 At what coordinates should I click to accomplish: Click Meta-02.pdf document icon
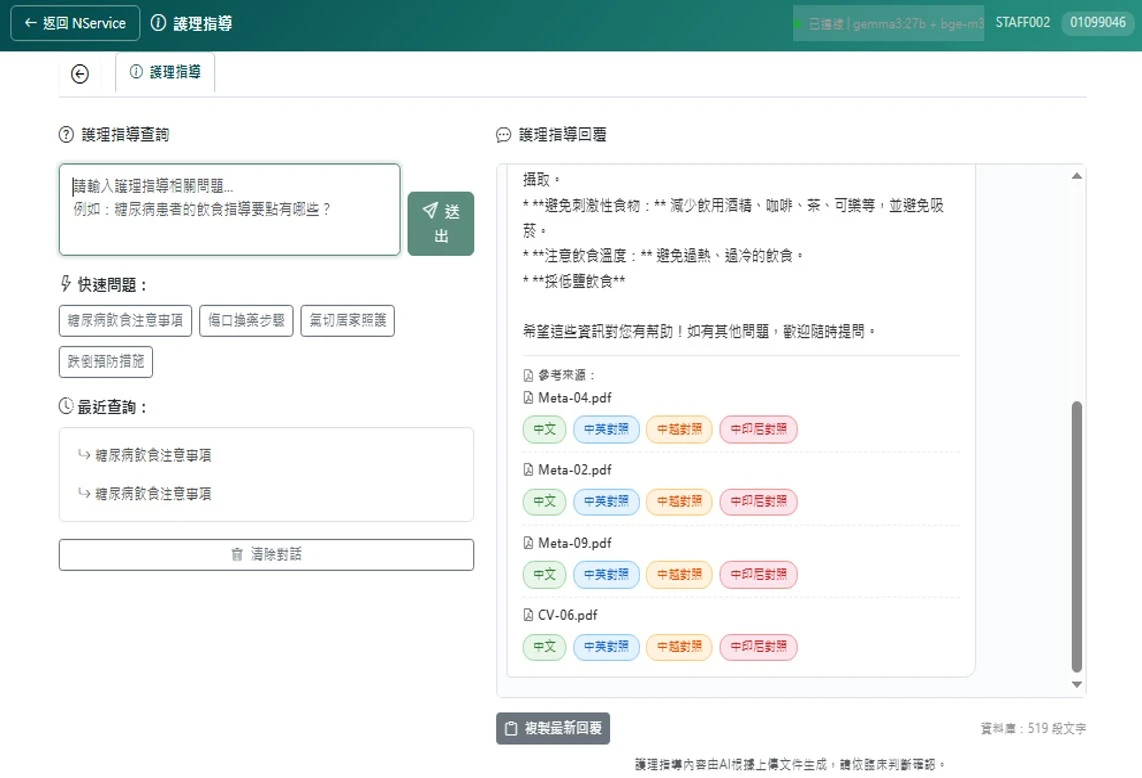[x=528, y=470]
